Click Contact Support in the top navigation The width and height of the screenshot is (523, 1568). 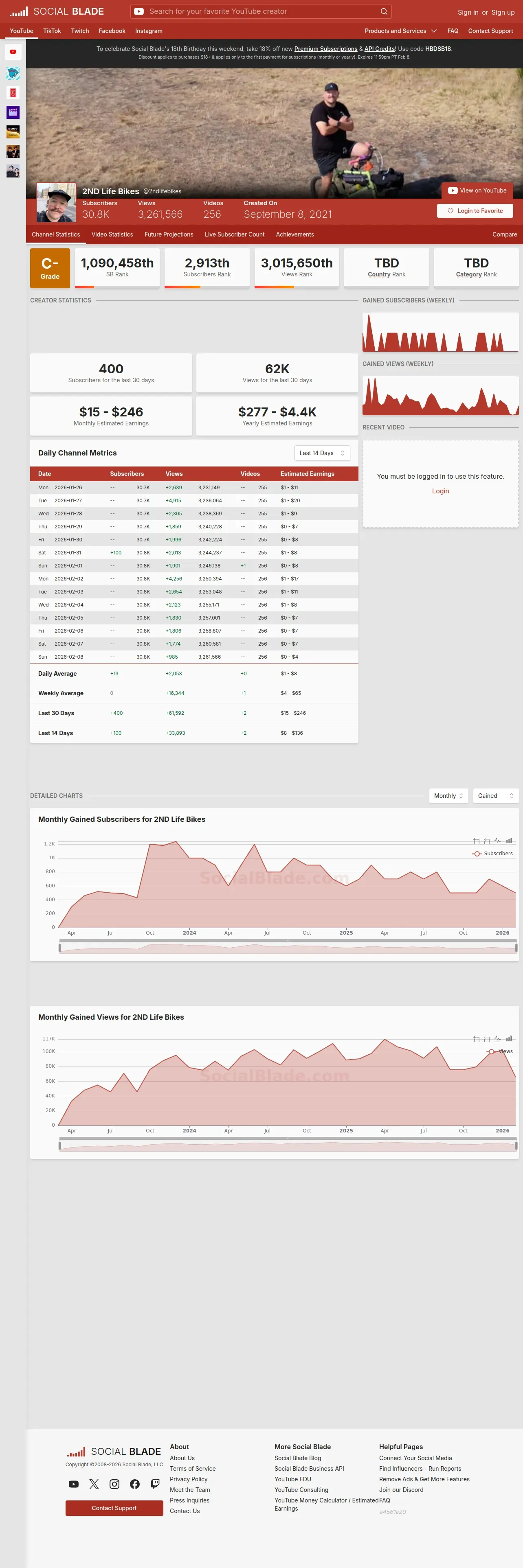(491, 31)
